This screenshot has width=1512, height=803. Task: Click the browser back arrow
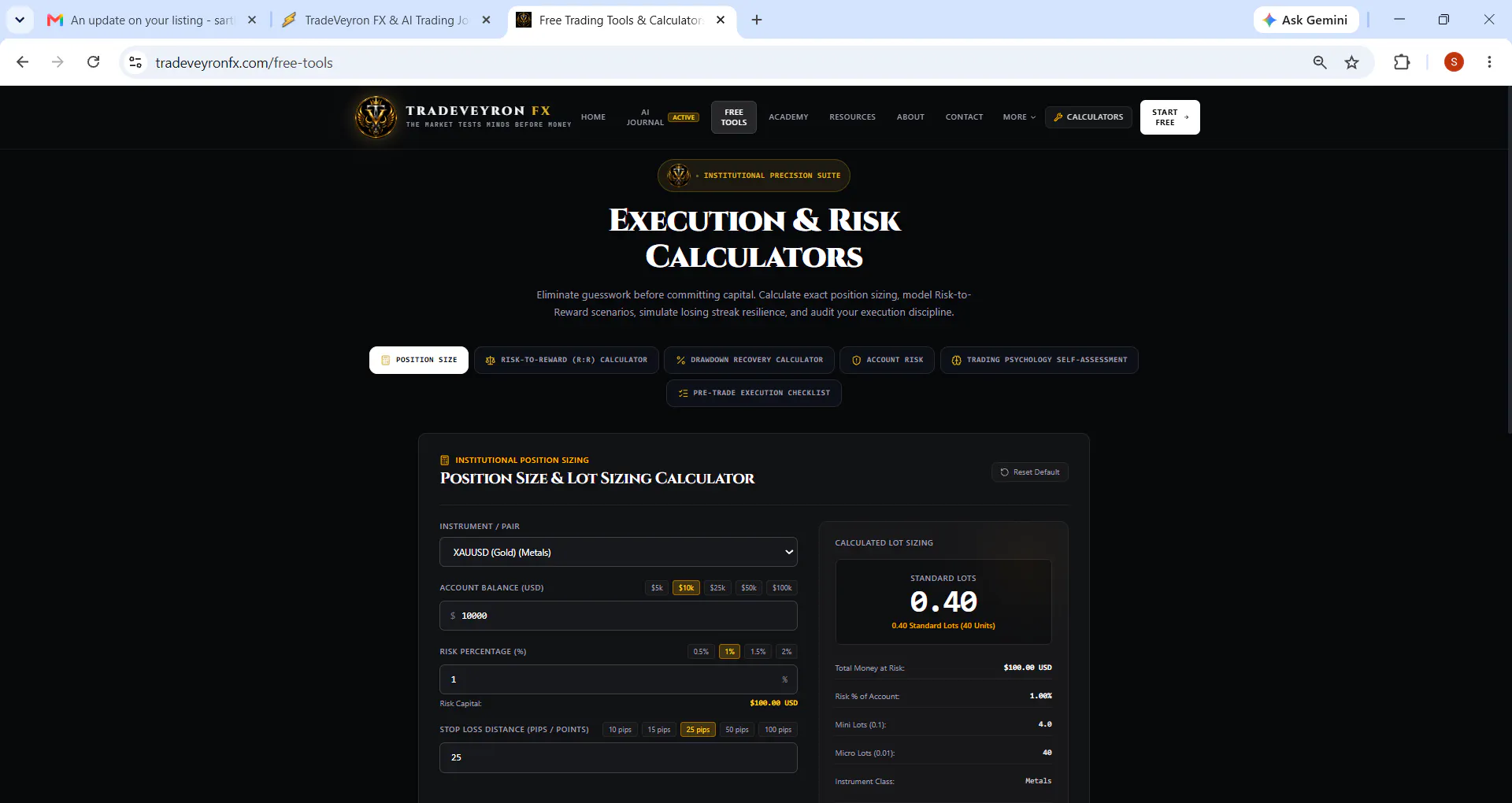coord(23,62)
